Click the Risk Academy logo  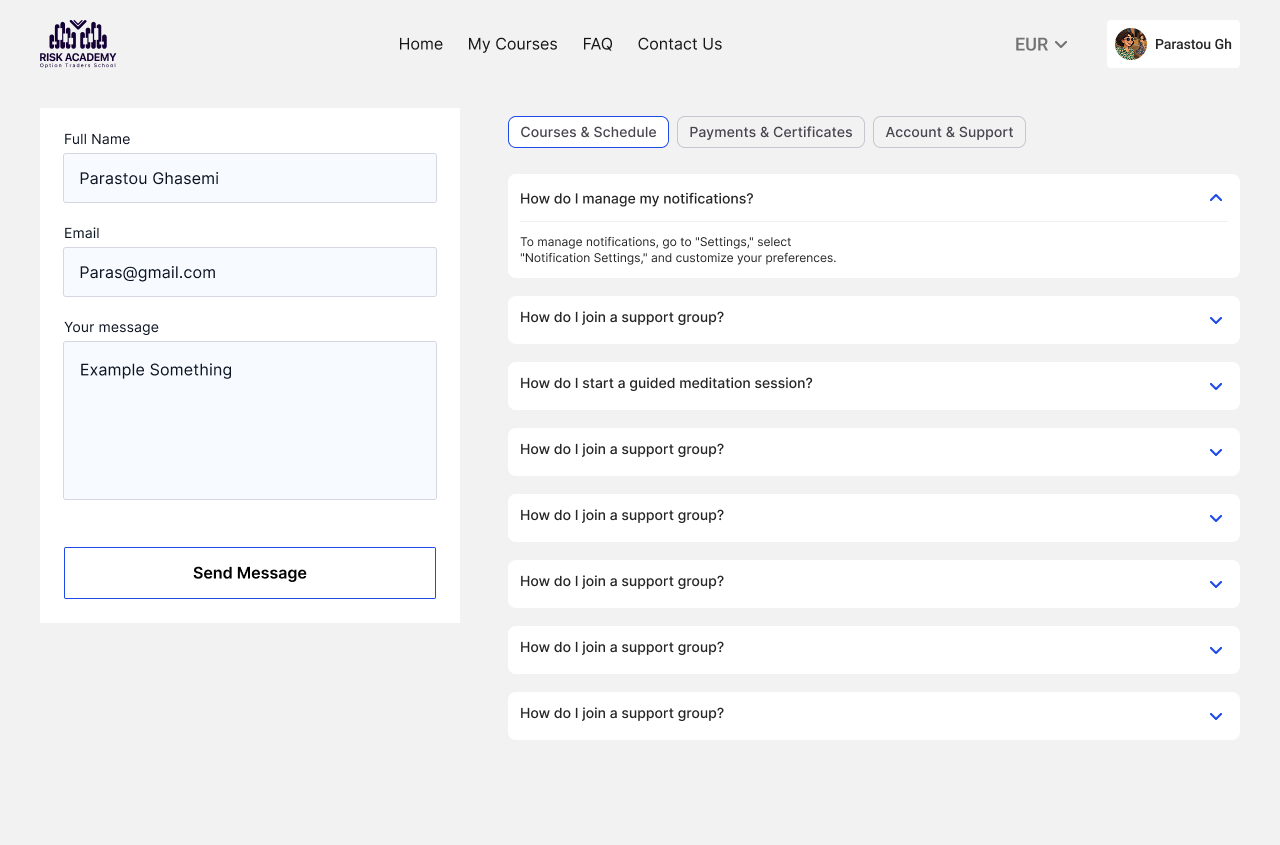(x=78, y=44)
